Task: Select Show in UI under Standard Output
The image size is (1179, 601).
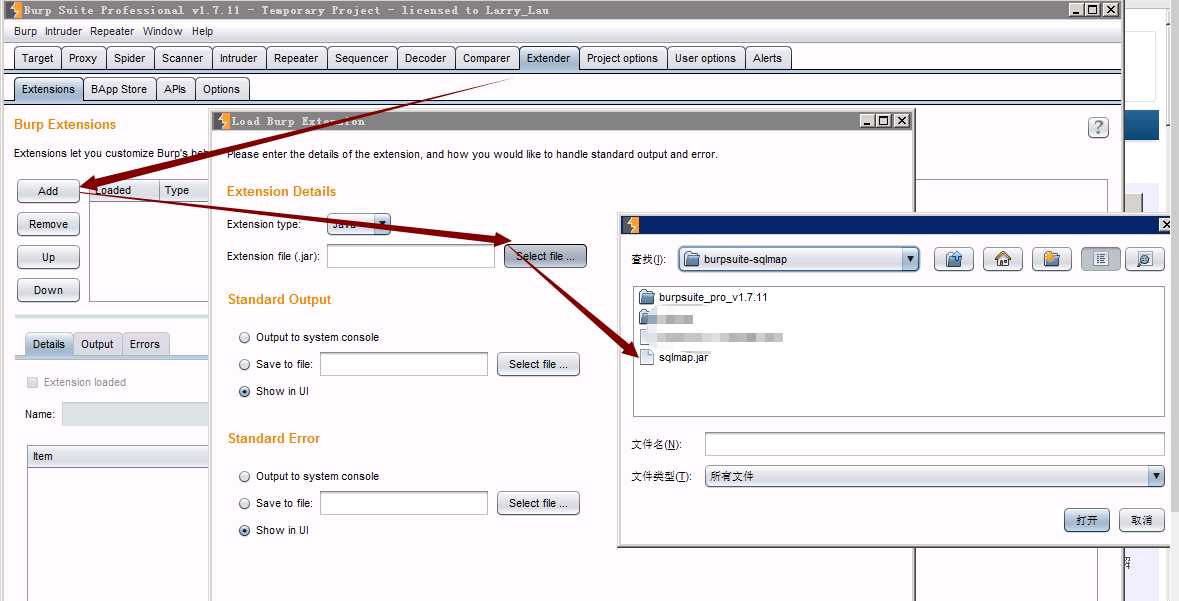Action: click(x=244, y=392)
